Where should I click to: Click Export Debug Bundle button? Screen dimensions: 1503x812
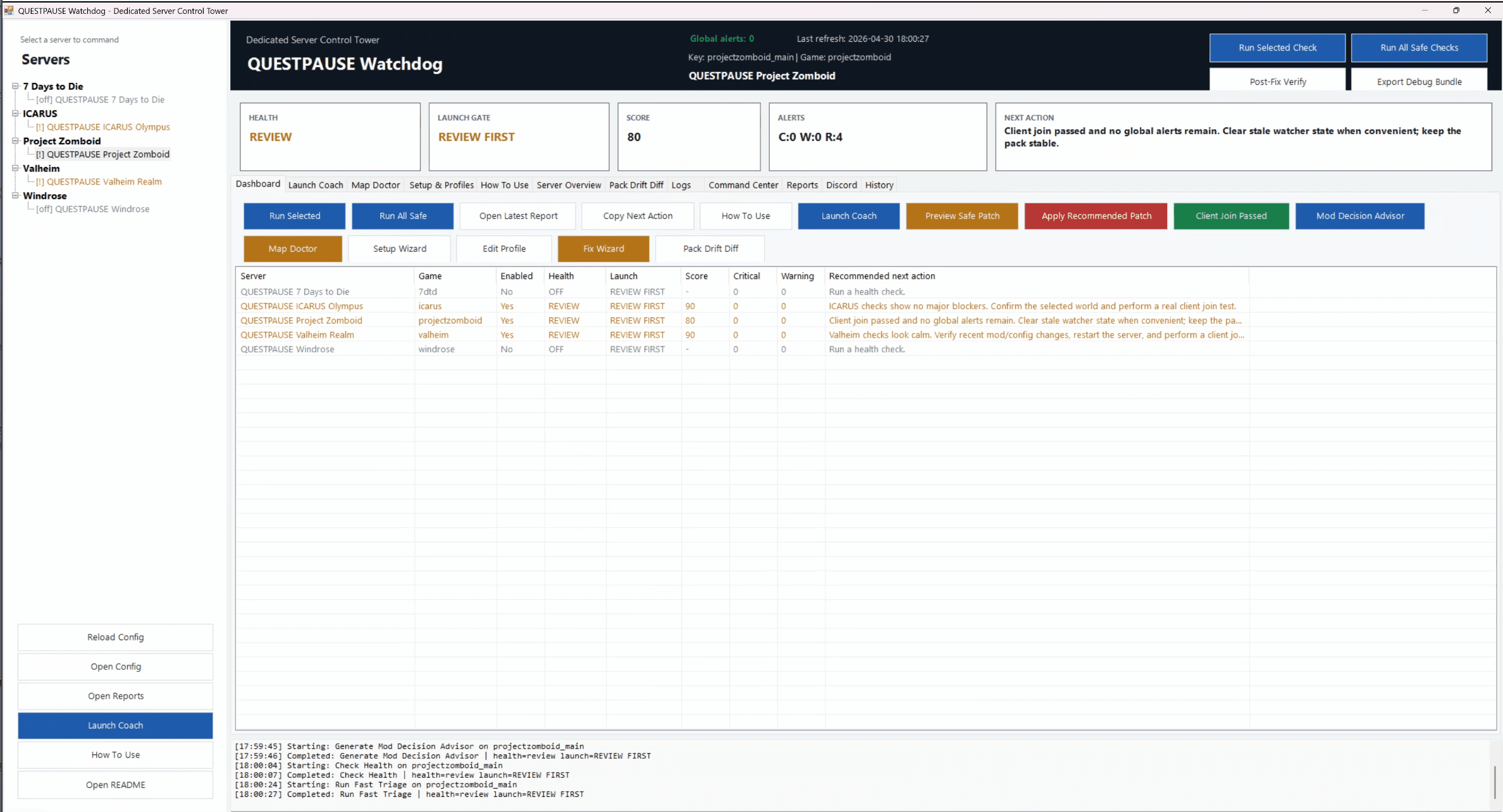click(x=1419, y=81)
